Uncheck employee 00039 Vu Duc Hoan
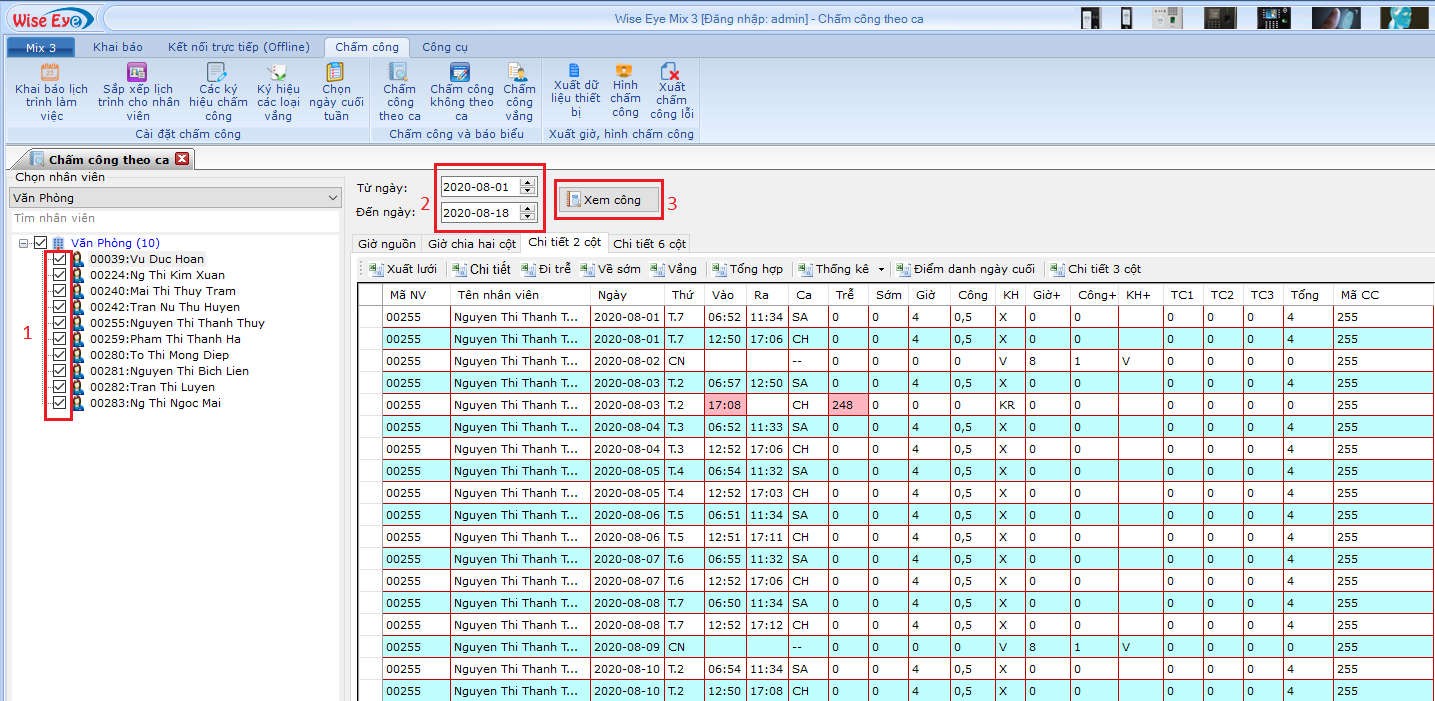The height and width of the screenshot is (701, 1435). click(x=59, y=259)
